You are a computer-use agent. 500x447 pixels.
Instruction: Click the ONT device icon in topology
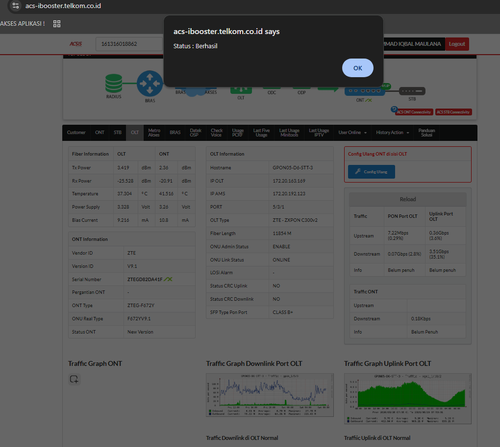pyautogui.click(x=365, y=91)
